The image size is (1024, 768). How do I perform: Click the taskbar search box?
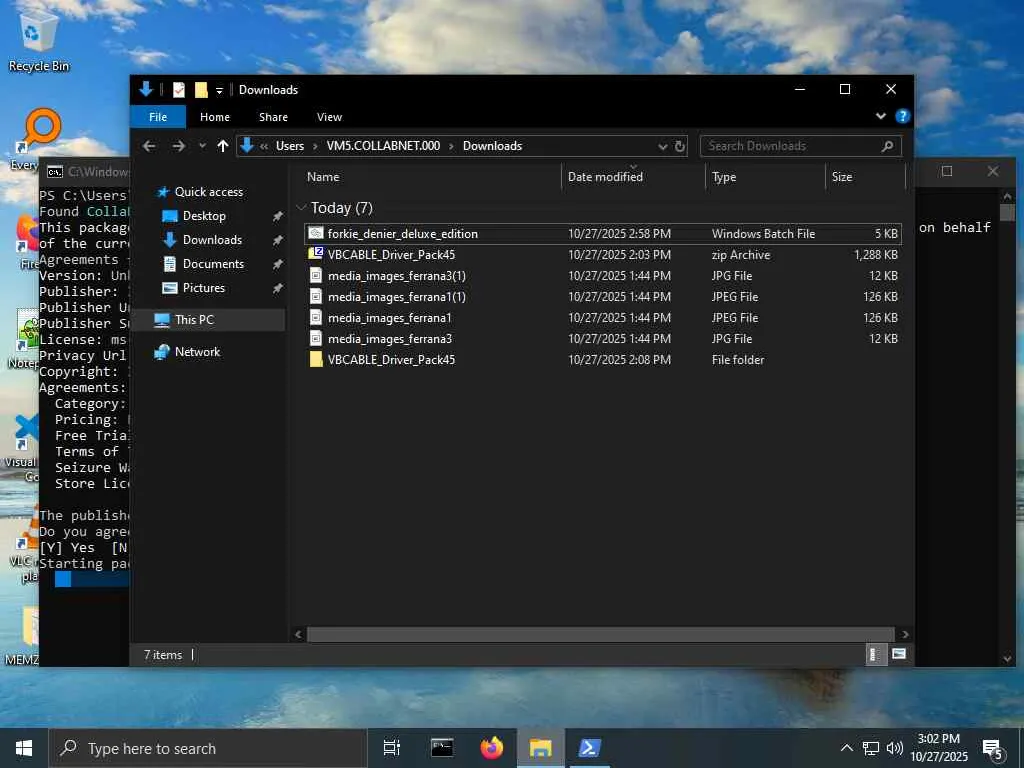pyautogui.click(x=208, y=748)
